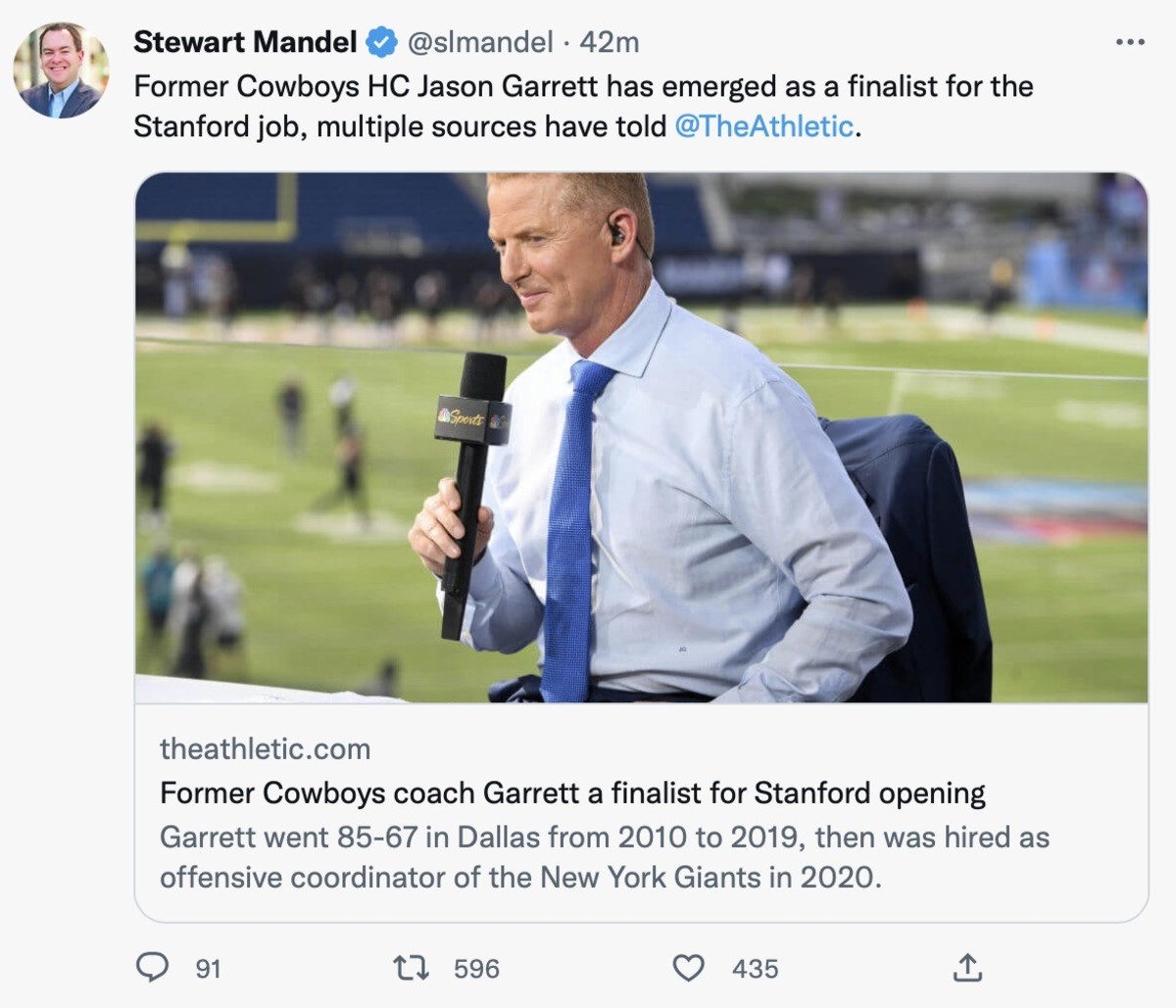
Task: Click the article description about Garrett's record
Action: 604,857
